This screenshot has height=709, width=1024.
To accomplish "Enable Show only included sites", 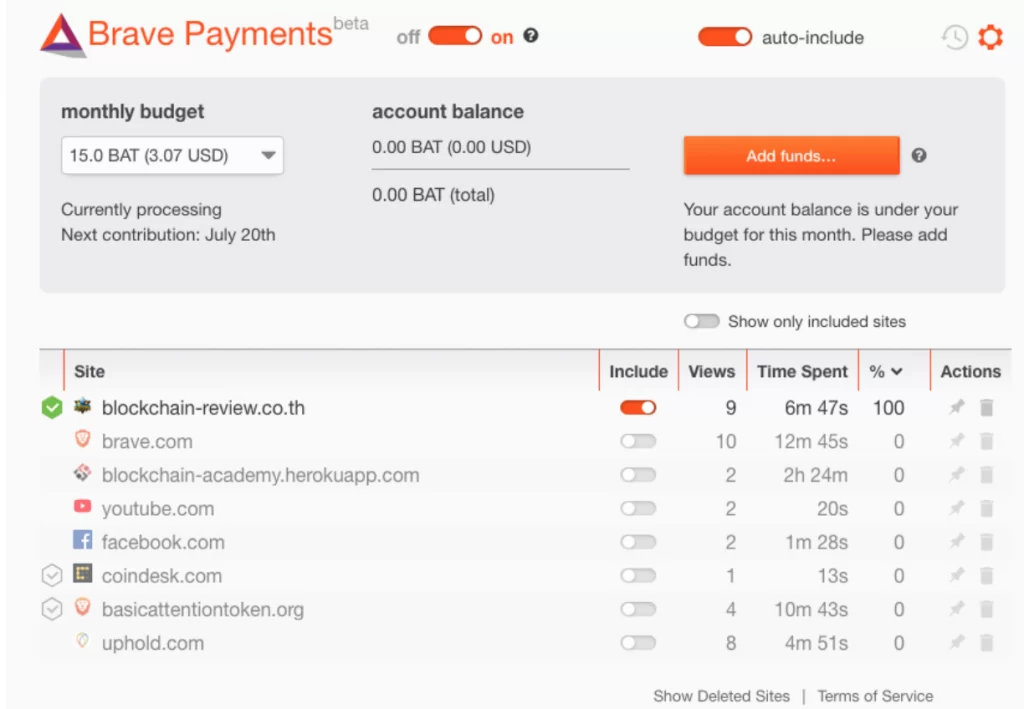I will tap(701, 322).
